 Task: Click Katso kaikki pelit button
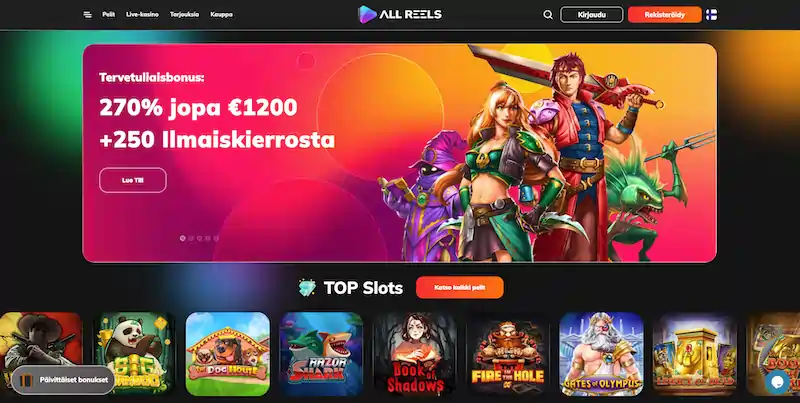click(460, 288)
